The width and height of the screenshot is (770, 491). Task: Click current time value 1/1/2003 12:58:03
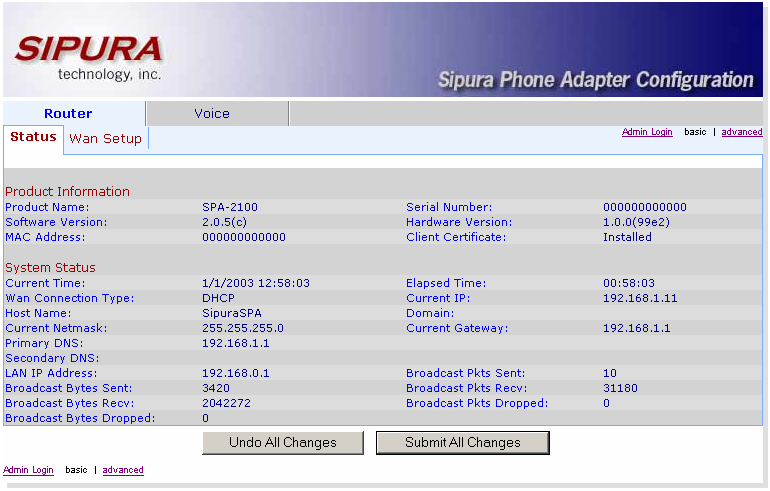coord(256,283)
